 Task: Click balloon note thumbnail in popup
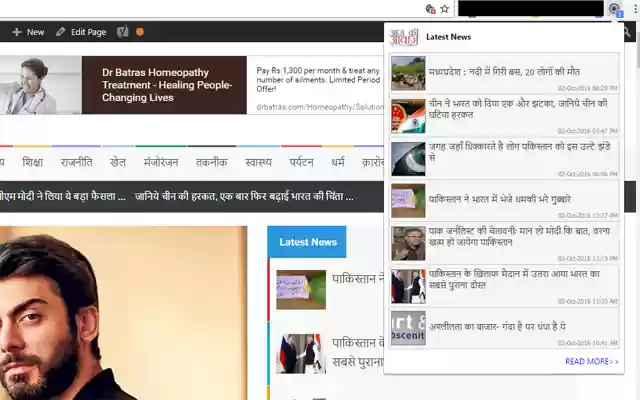click(x=408, y=201)
